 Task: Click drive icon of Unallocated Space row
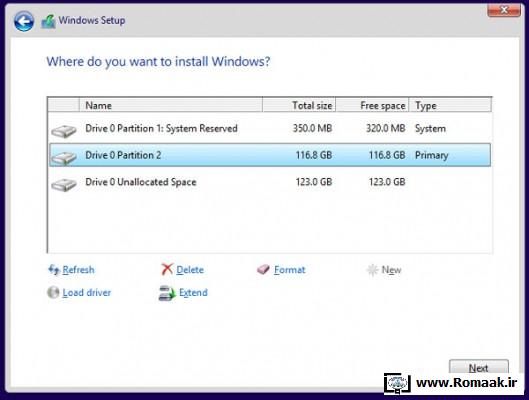[x=64, y=184]
